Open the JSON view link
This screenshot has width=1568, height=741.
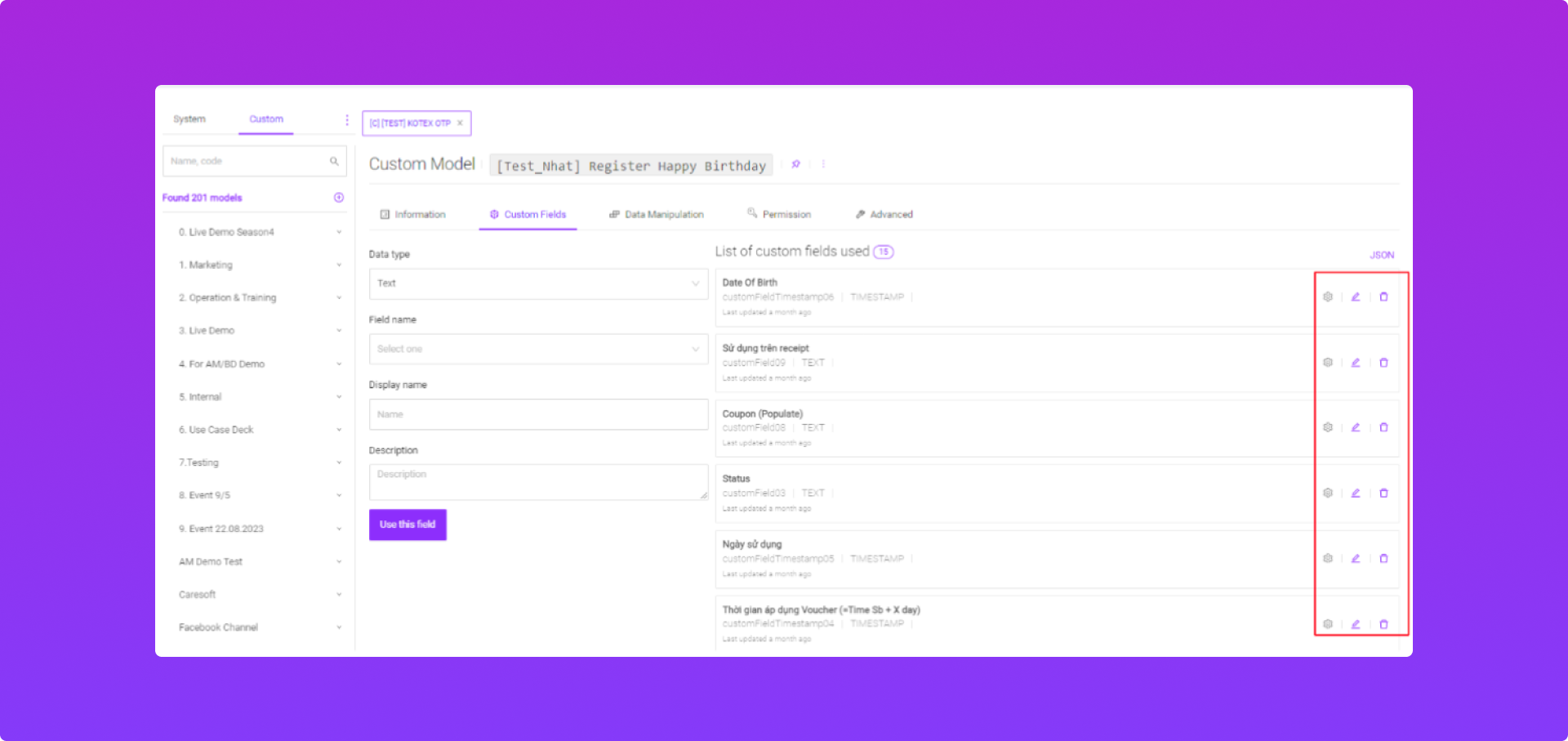pos(1382,256)
